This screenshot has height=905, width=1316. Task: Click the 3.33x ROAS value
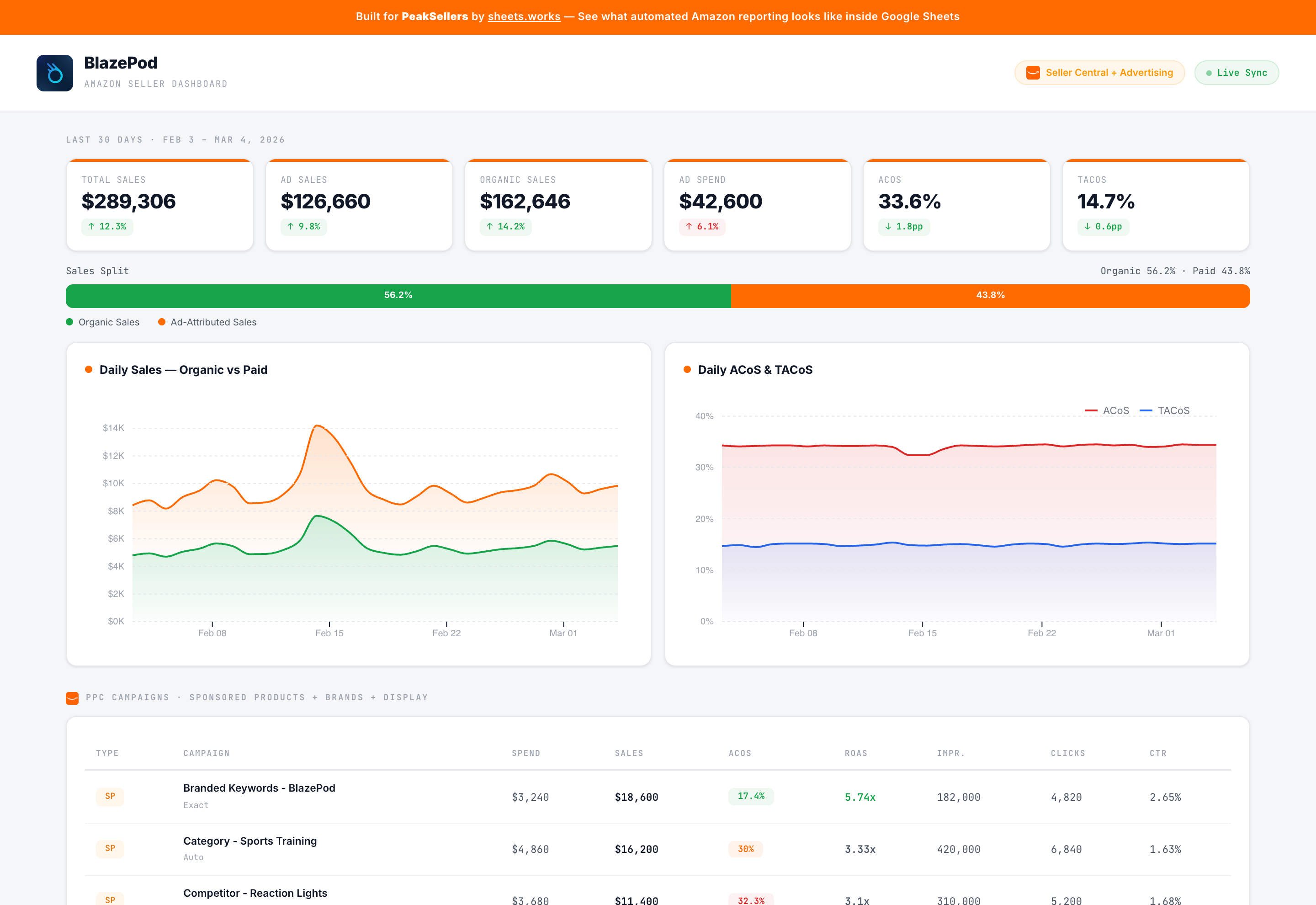(x=860, y=849)
